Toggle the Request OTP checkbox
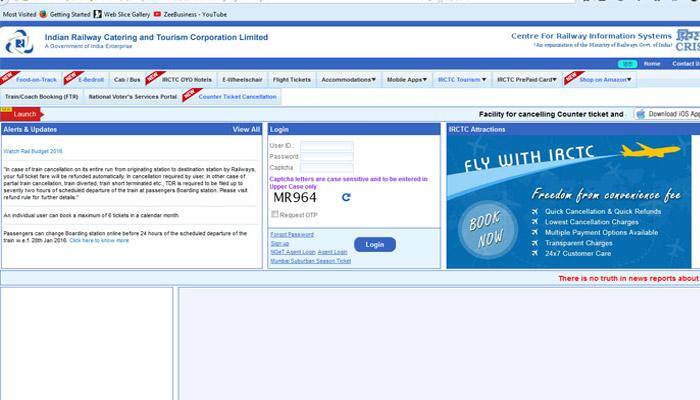The height and width of the screenshot is (400, 700). coord(275,214)
